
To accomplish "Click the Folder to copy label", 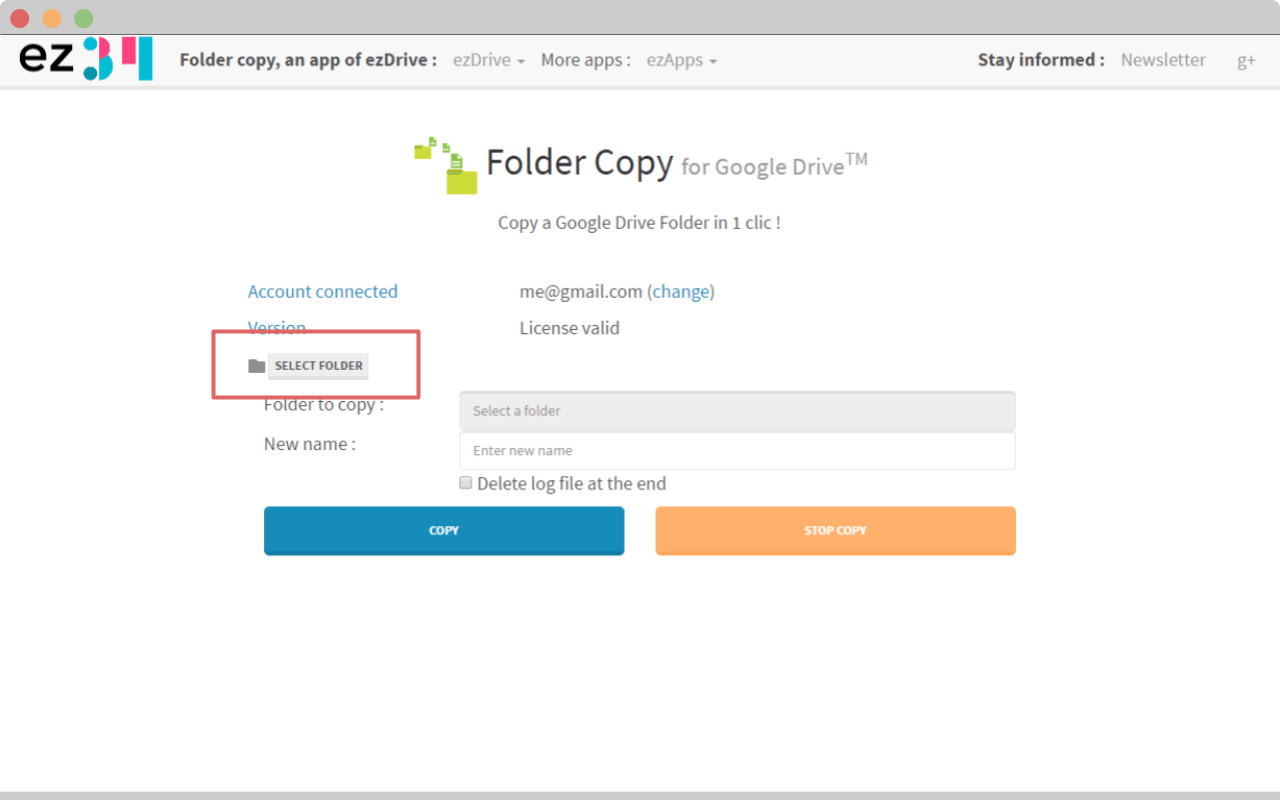I will [324, 405].
